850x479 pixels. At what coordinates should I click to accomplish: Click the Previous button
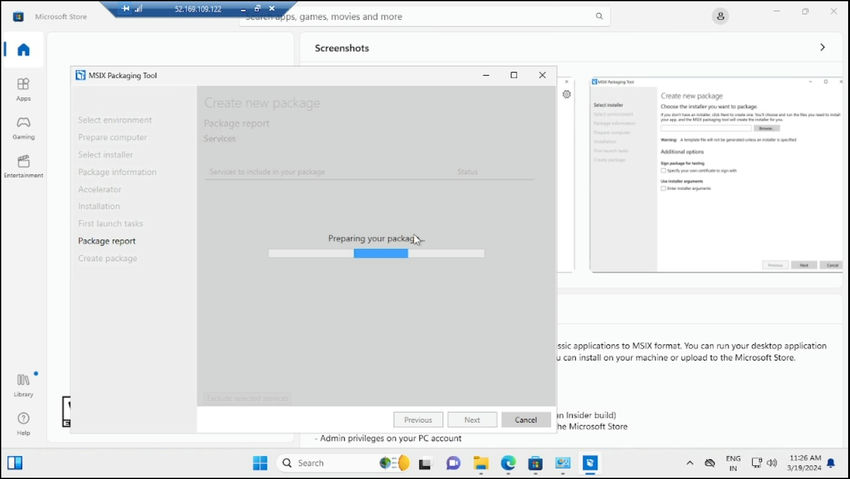[x=418, y=420]
